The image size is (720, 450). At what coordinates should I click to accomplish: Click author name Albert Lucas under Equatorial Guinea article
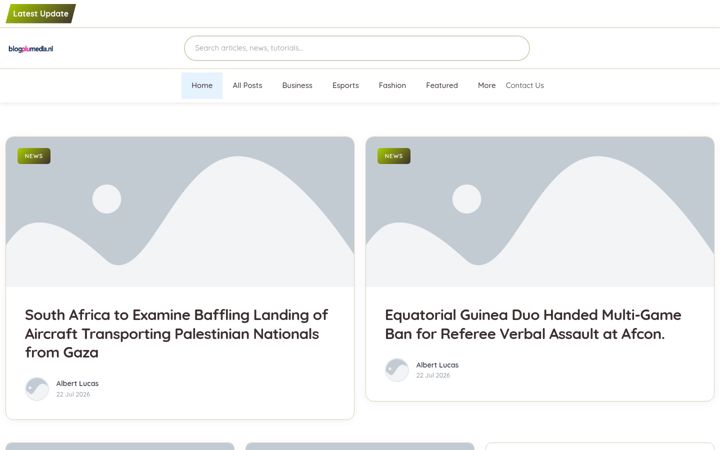point(437,365)
